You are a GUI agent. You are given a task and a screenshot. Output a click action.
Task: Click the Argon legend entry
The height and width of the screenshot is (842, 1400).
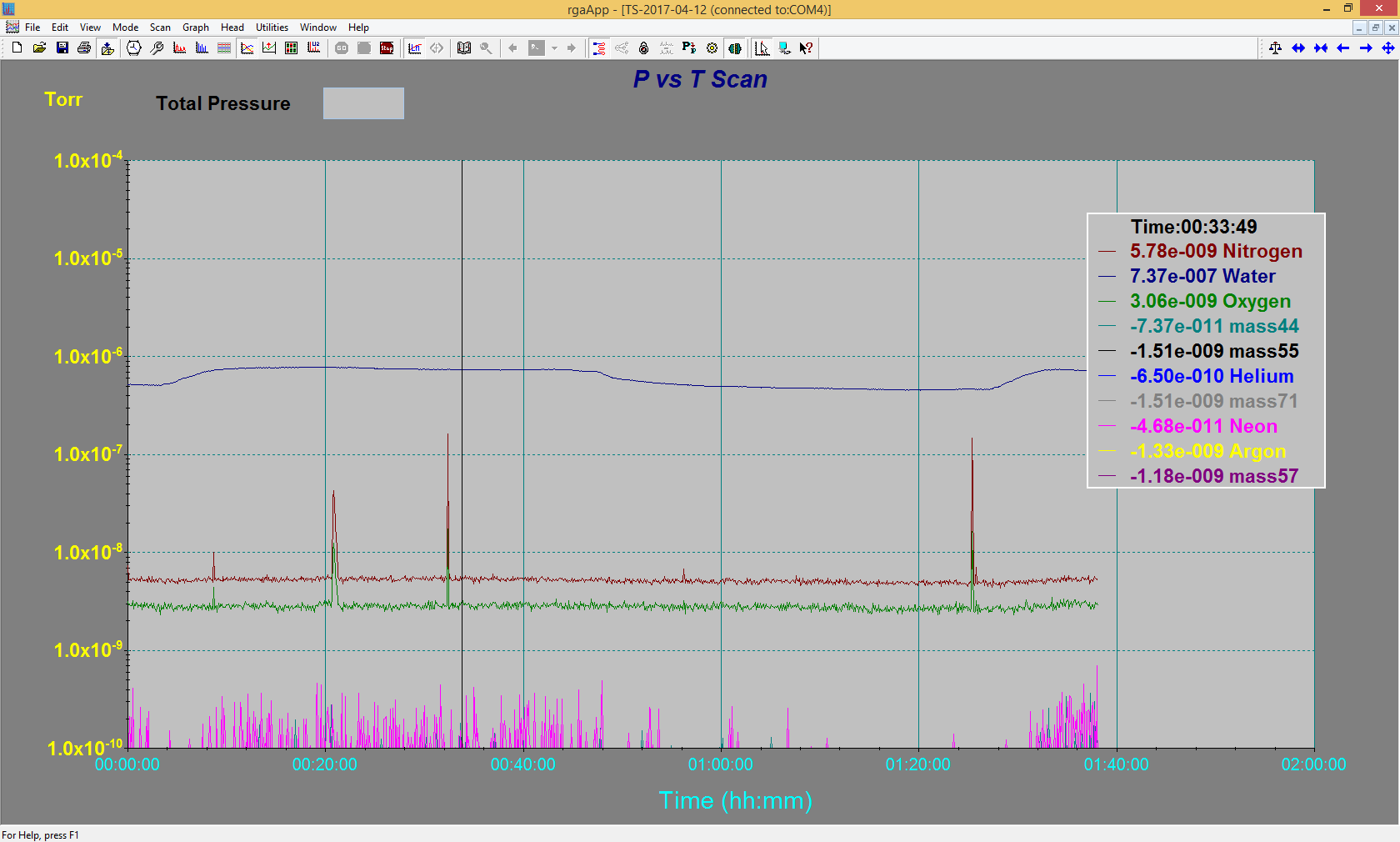pos(1207,451)
